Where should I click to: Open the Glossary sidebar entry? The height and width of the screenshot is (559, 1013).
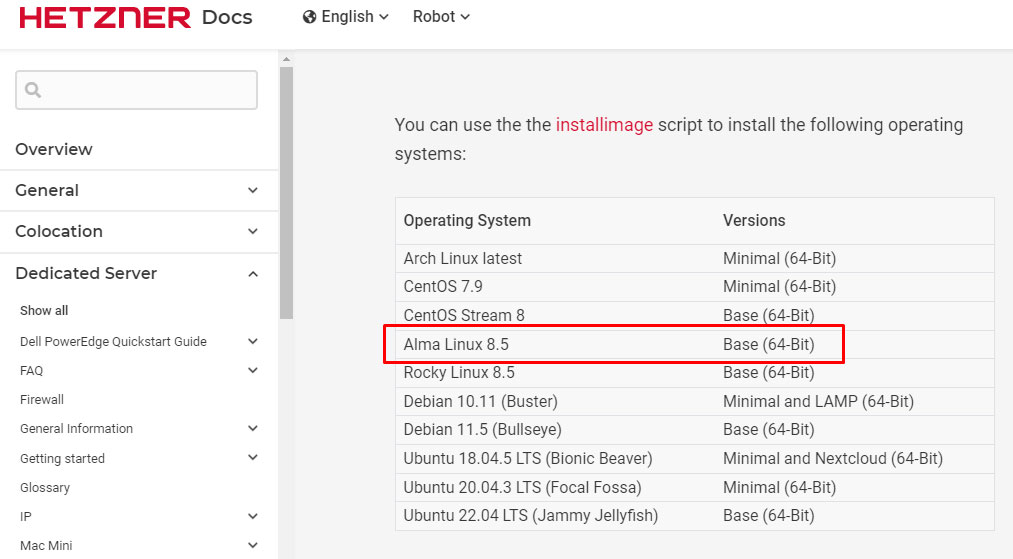45,488
